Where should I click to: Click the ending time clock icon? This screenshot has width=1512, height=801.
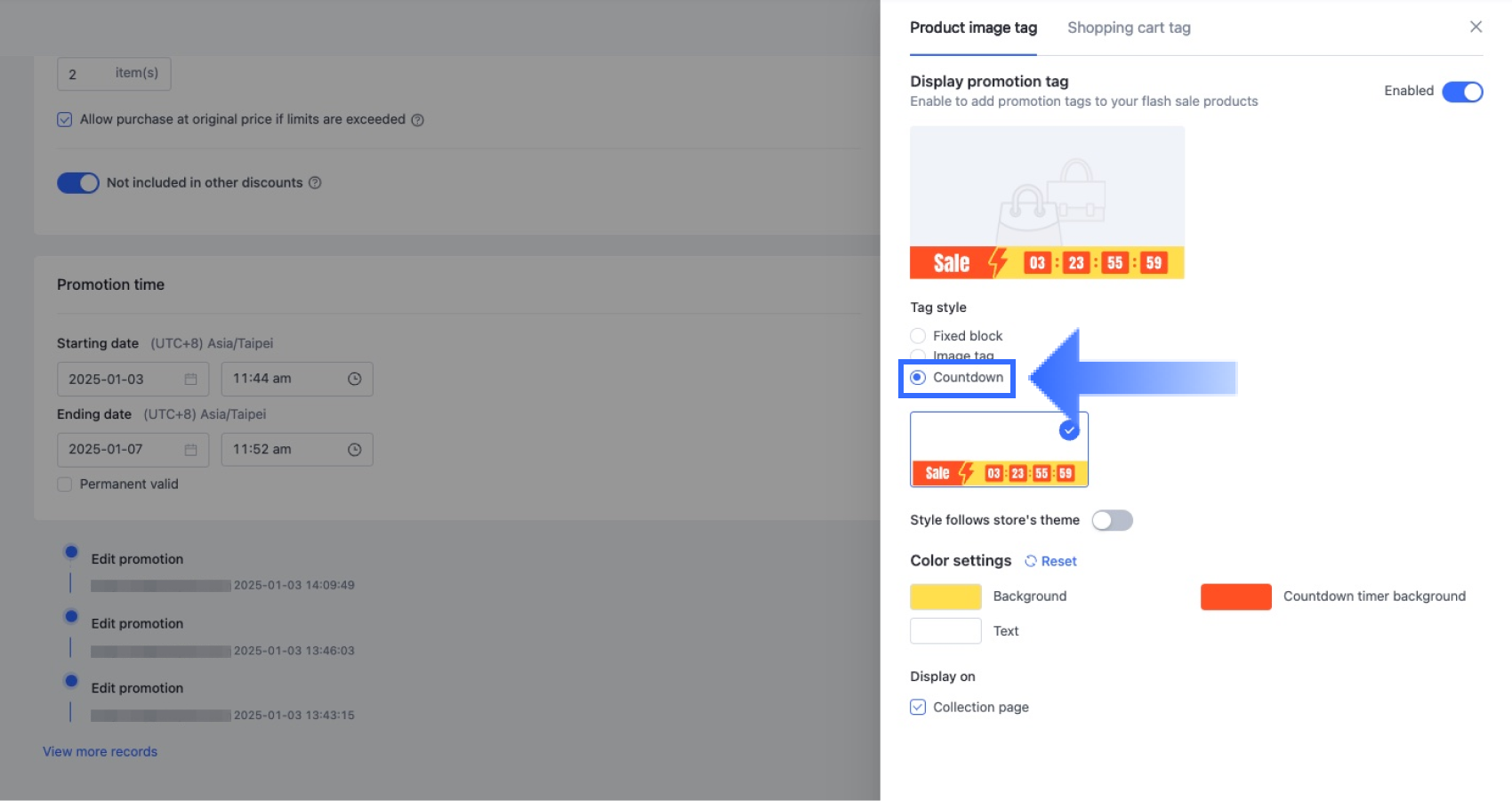tap(354, 450)
